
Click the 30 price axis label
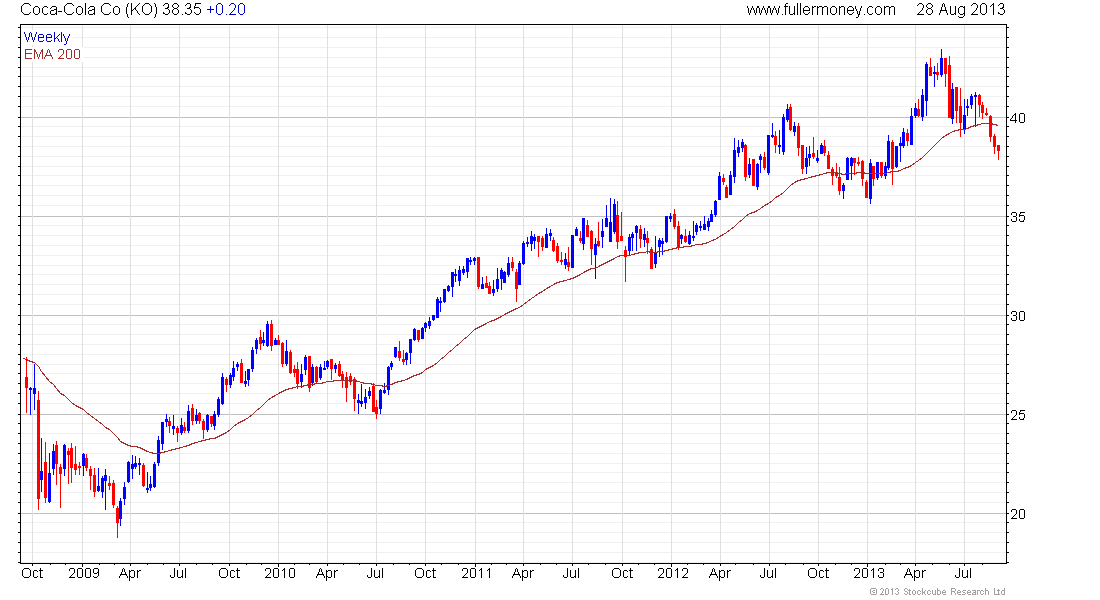1017,316
